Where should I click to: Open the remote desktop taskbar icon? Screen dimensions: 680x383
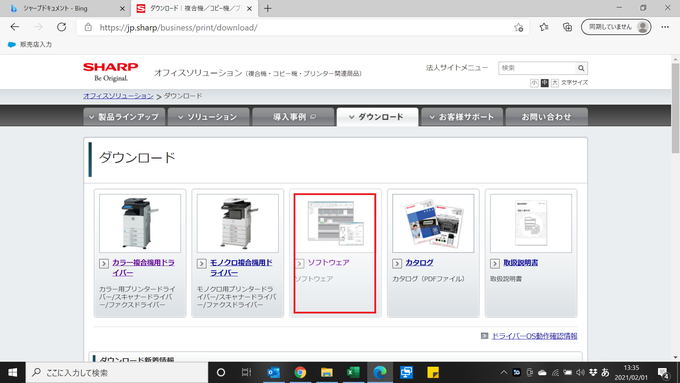(406, 372)
